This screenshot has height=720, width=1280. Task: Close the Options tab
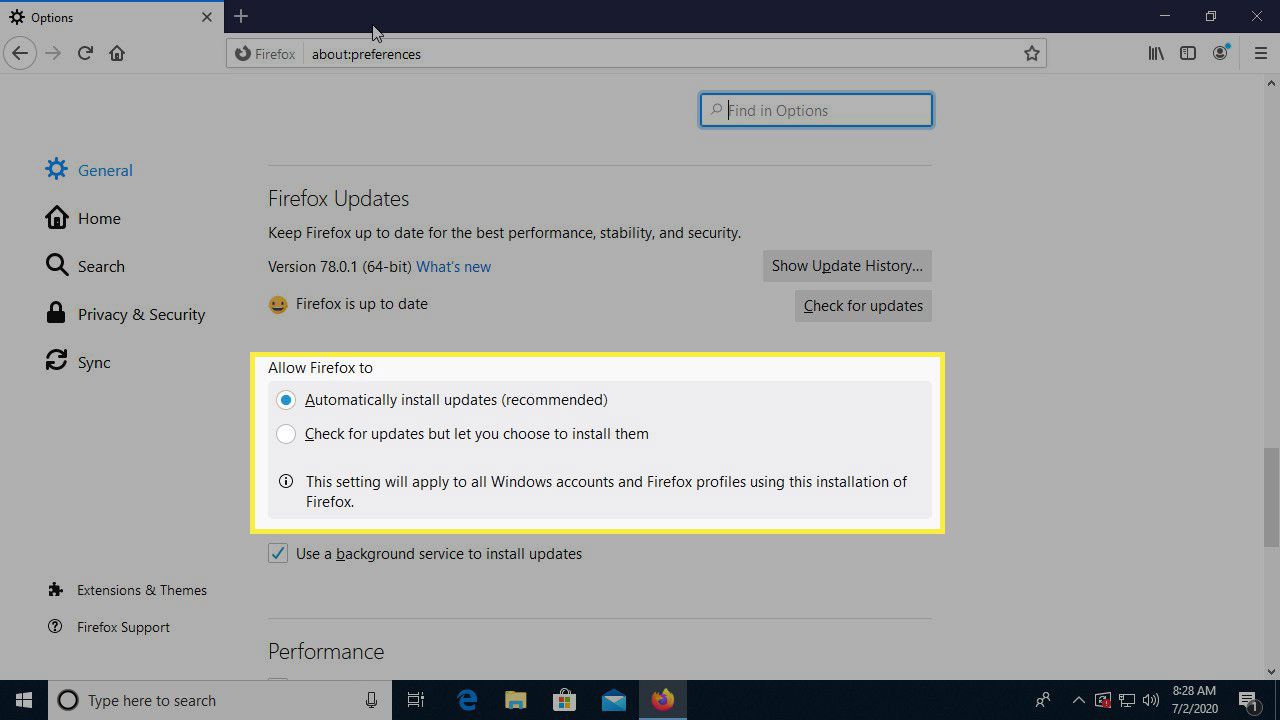(x=207, y=17)
